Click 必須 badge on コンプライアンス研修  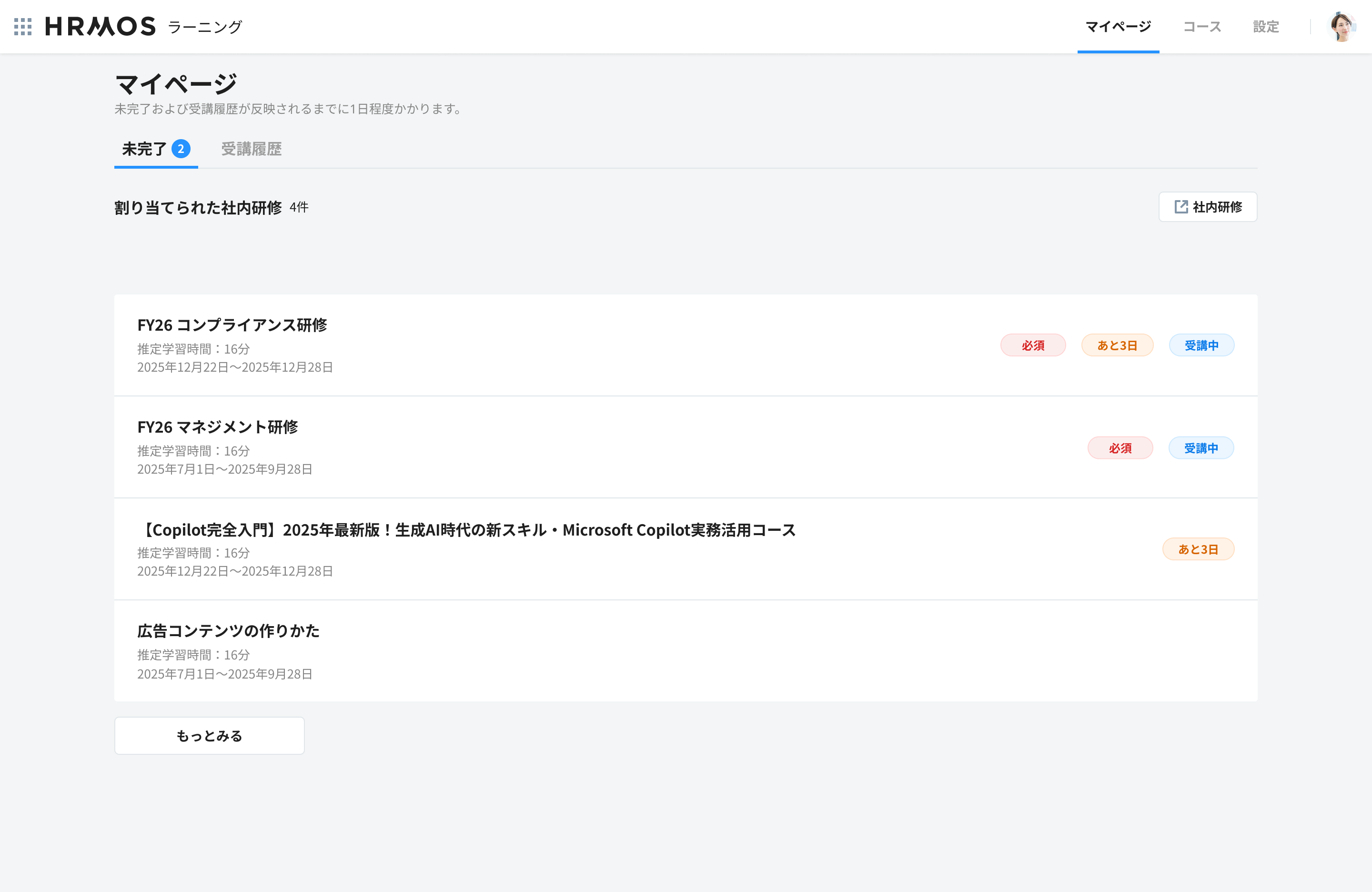click(x=1032, y=345)
